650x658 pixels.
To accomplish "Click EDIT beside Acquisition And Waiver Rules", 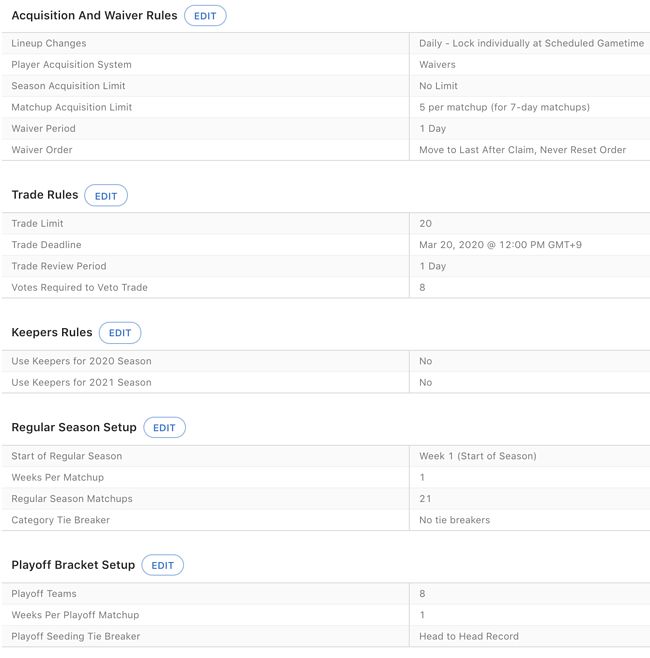I will point(205,16).
